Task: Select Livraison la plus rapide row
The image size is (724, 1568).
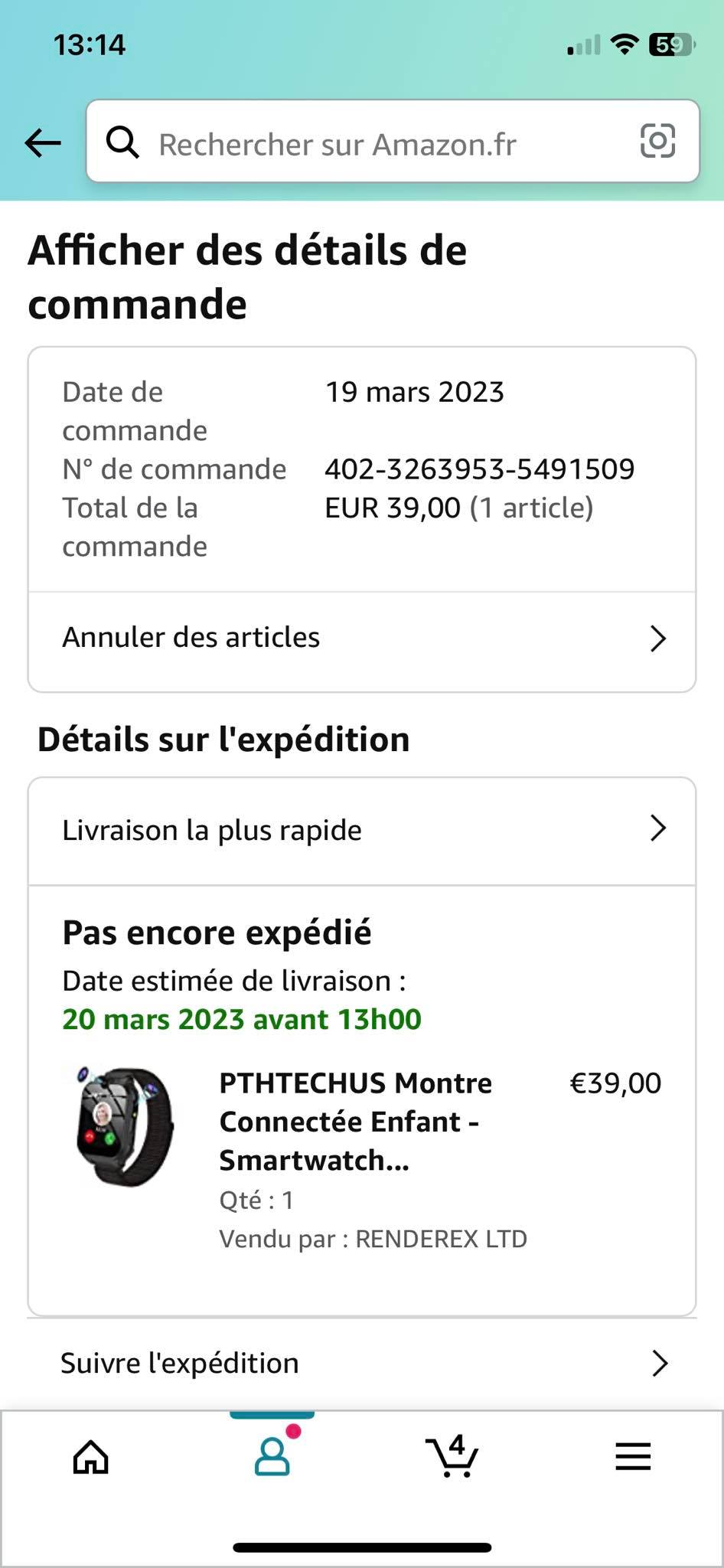Action: click(212, 831)
